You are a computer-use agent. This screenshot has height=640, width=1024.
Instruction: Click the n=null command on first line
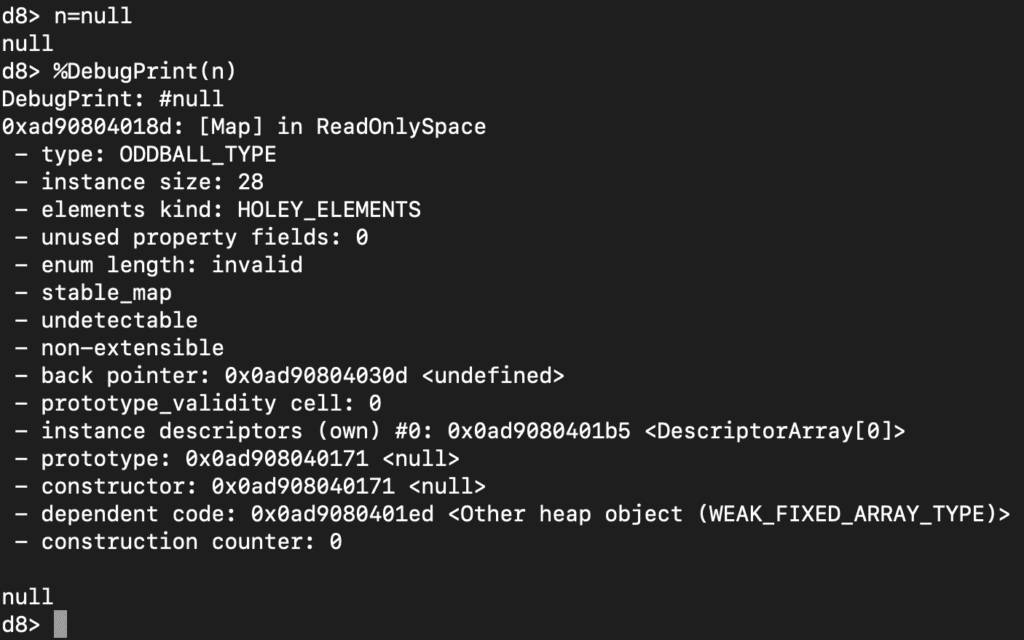[92, 17]
